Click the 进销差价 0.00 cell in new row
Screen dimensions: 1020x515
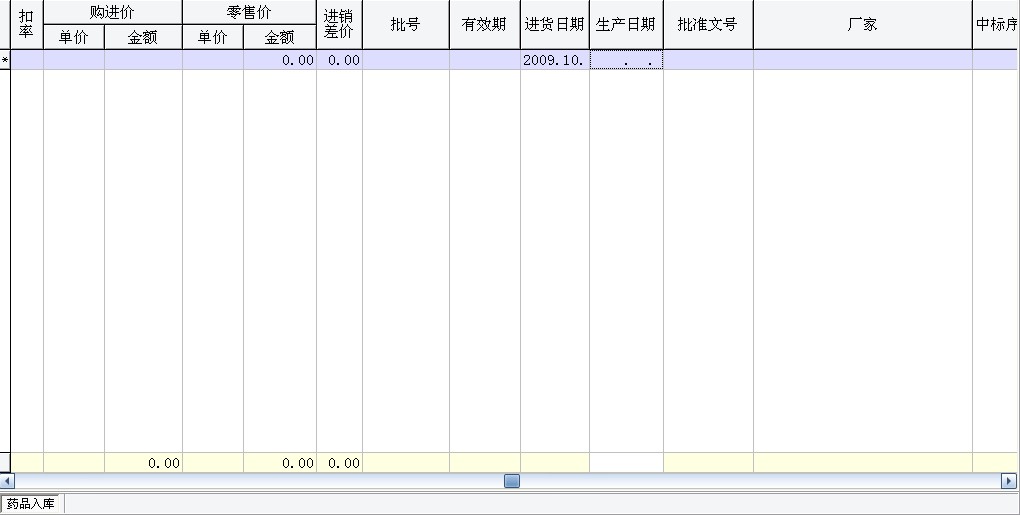click(x=339, y=60)
